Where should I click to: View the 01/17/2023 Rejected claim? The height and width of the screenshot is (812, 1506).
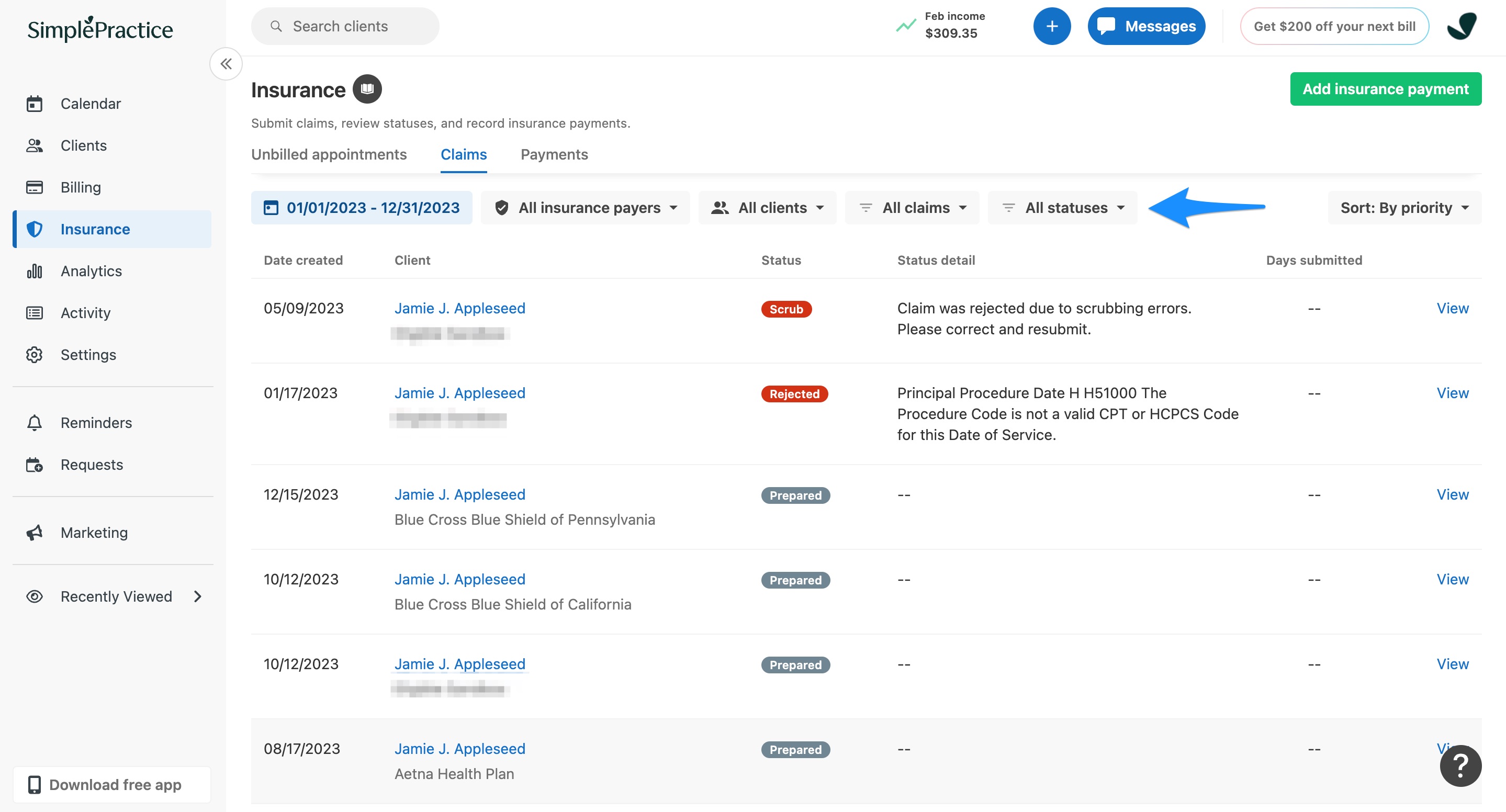(x=1452, y=393)
